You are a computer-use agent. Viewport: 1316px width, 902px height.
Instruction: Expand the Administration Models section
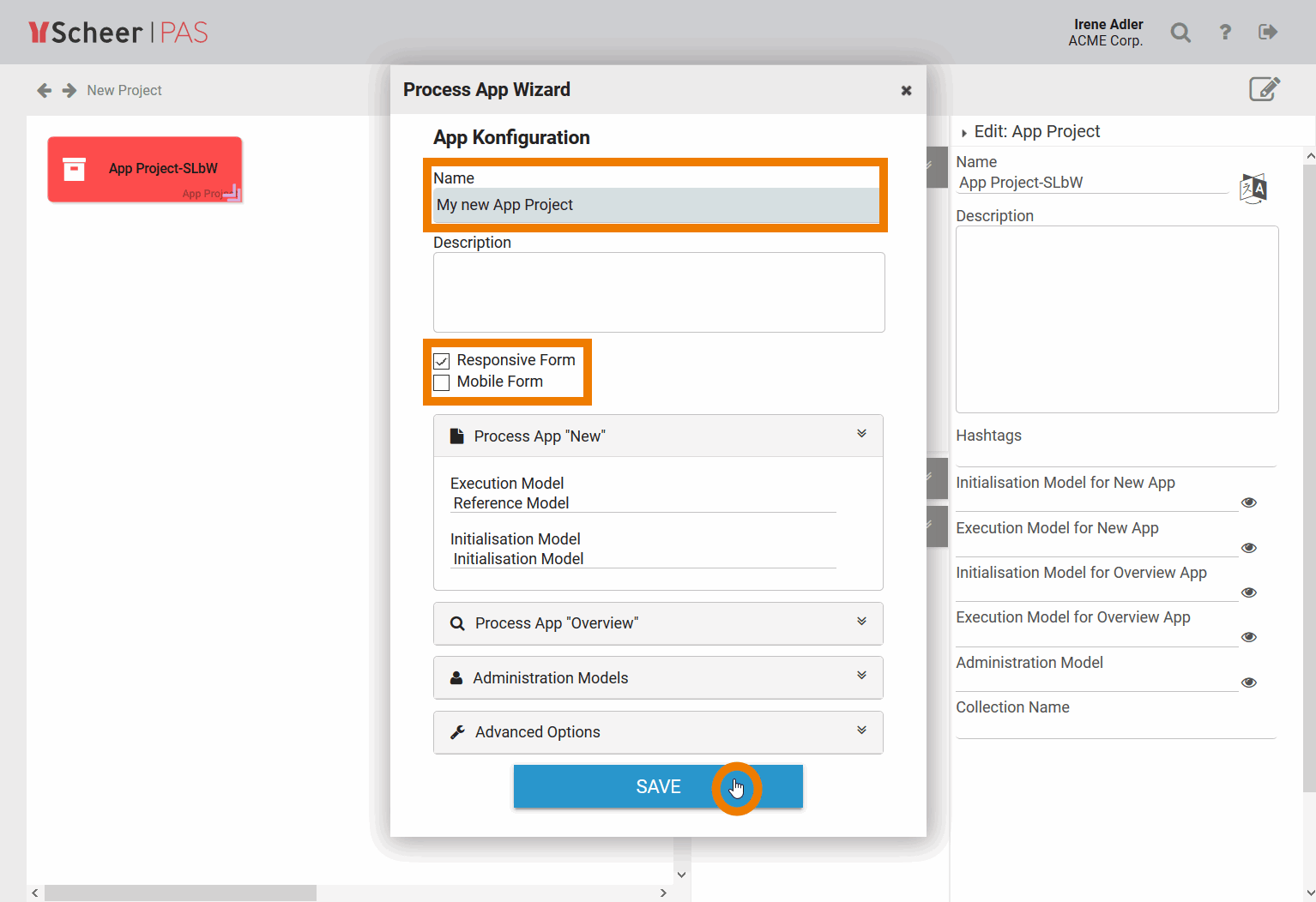tap(861, 676)
